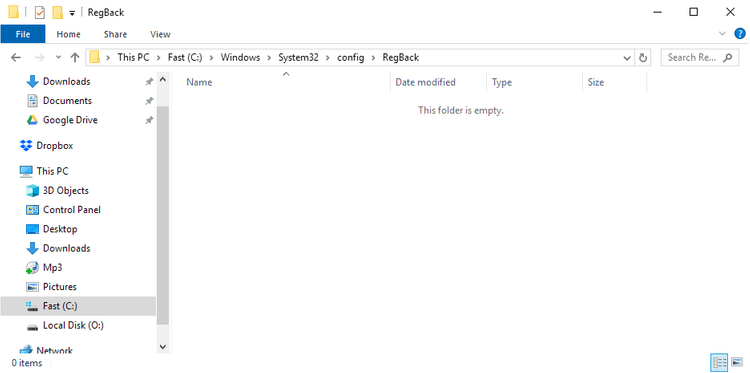
Task: Click the title bar folder icon
Action: coord(14,12)
